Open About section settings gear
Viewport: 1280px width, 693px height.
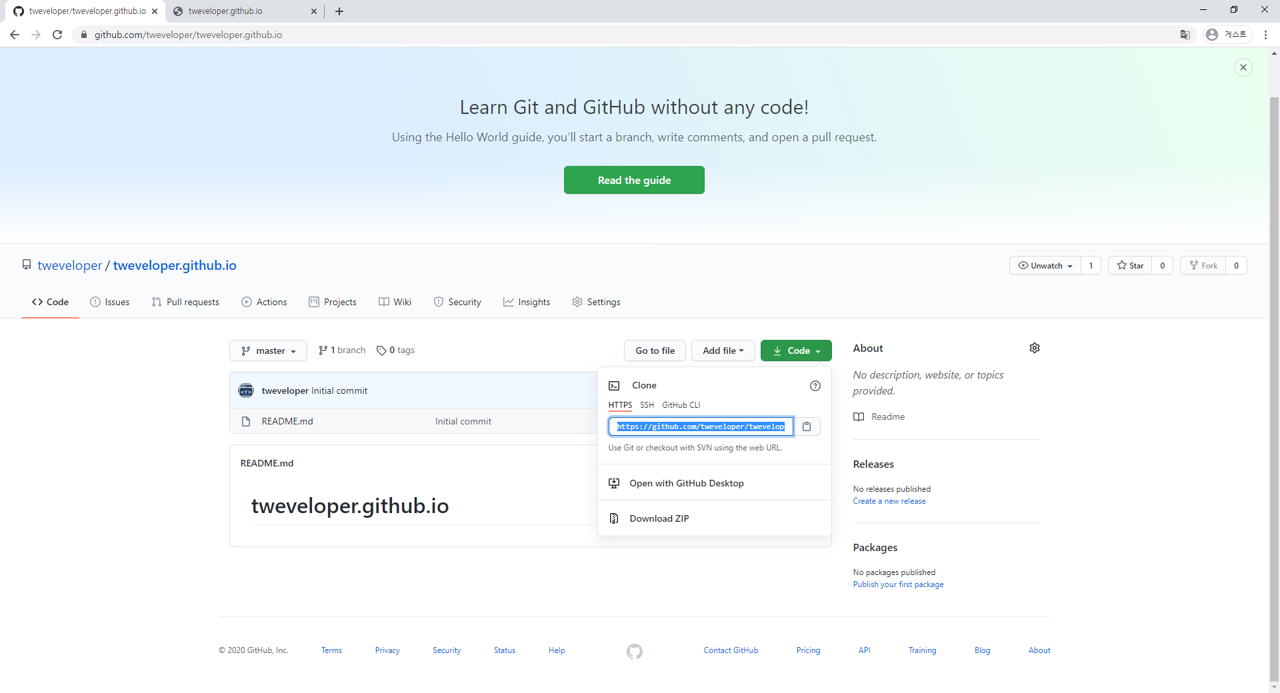point(1034,348)
